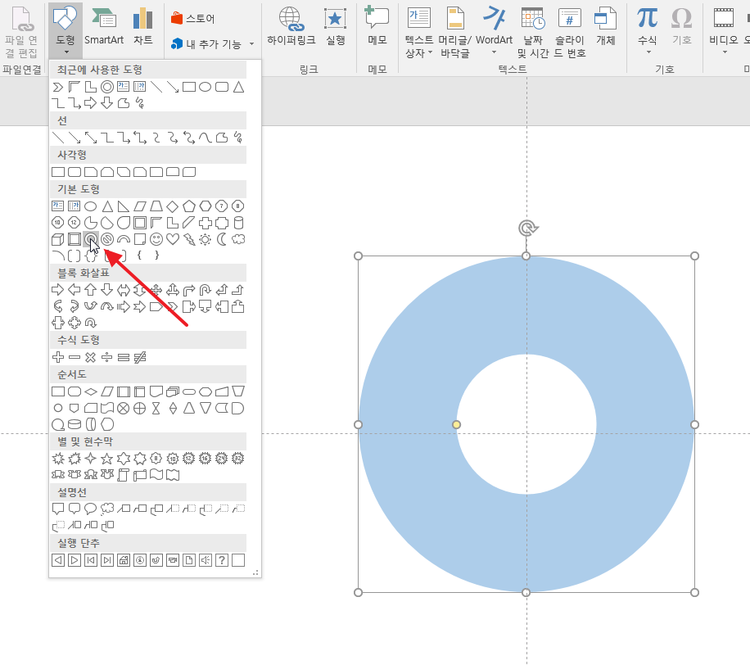Choose the Regular Pentagon basic shape
Image resolution: width=750 pixels, height=665 pixels.
click(189, 206)
